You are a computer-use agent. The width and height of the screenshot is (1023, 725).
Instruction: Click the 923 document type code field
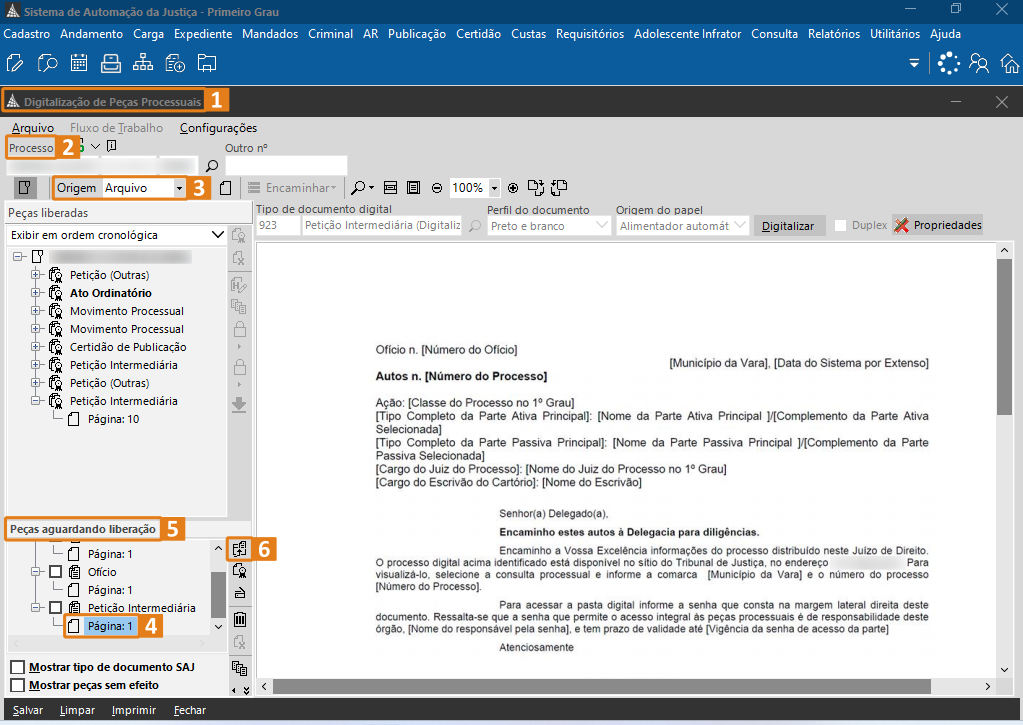tap(278, 225)
